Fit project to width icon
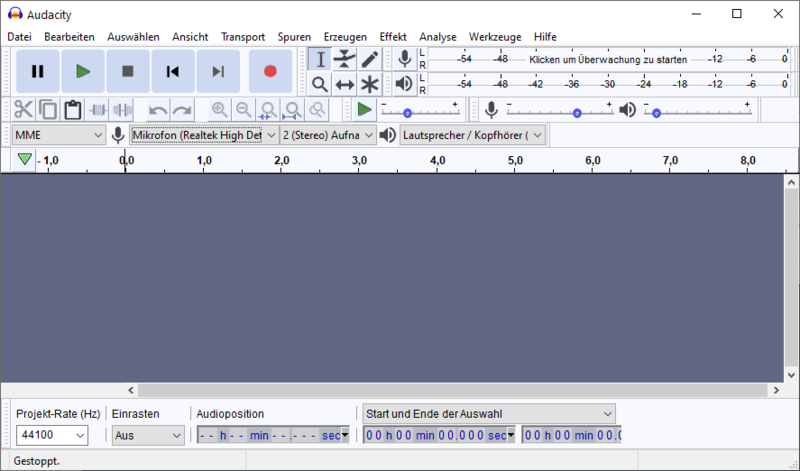 [x=293, y=110]
